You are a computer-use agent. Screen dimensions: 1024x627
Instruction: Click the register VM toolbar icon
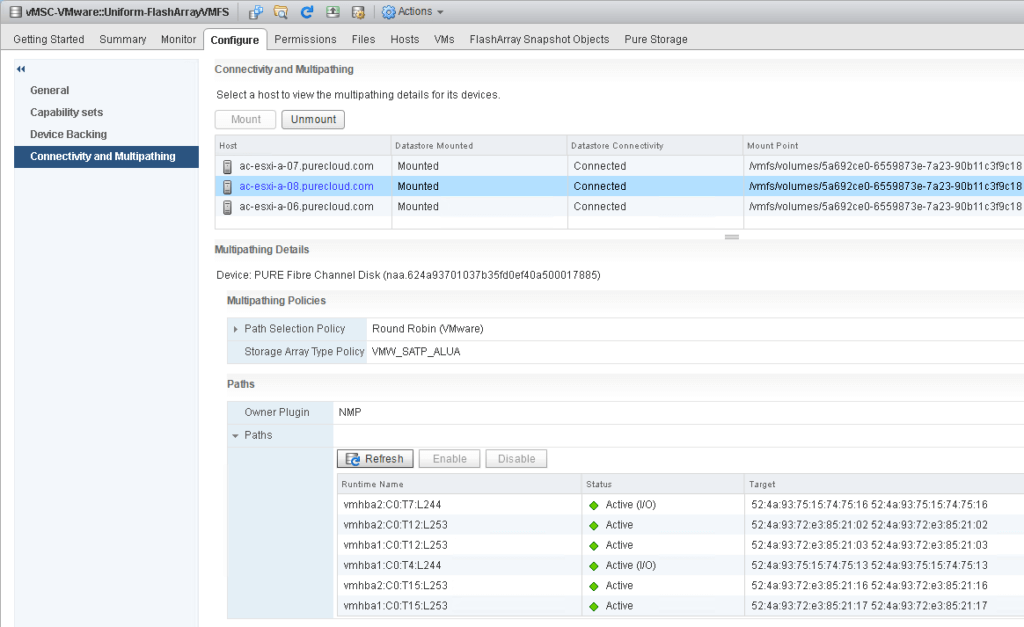pyautogui.click(x=256, y=12)
